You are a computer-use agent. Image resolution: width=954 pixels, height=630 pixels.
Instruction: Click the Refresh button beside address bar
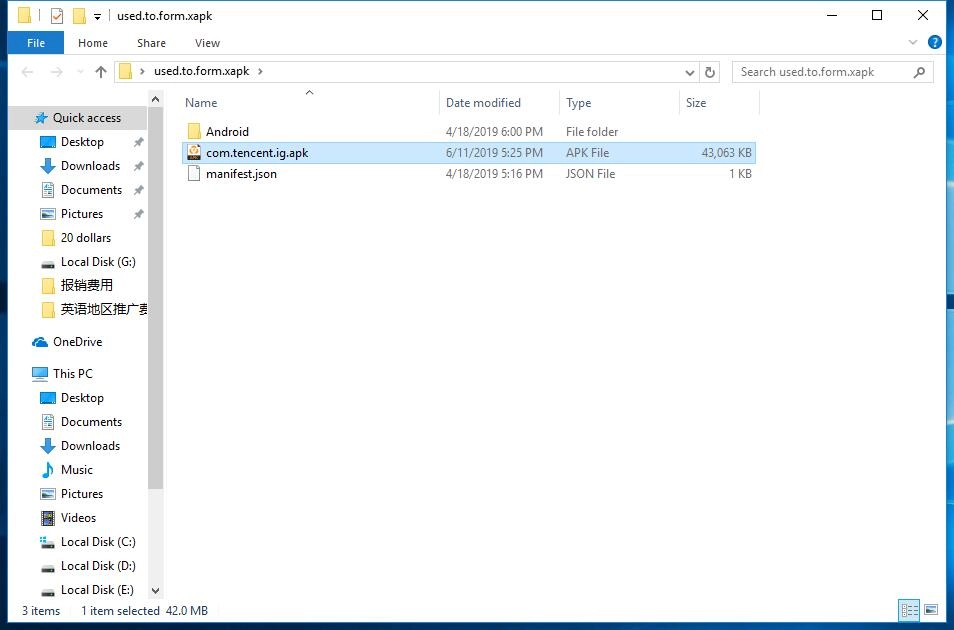[x=710, y=72]
